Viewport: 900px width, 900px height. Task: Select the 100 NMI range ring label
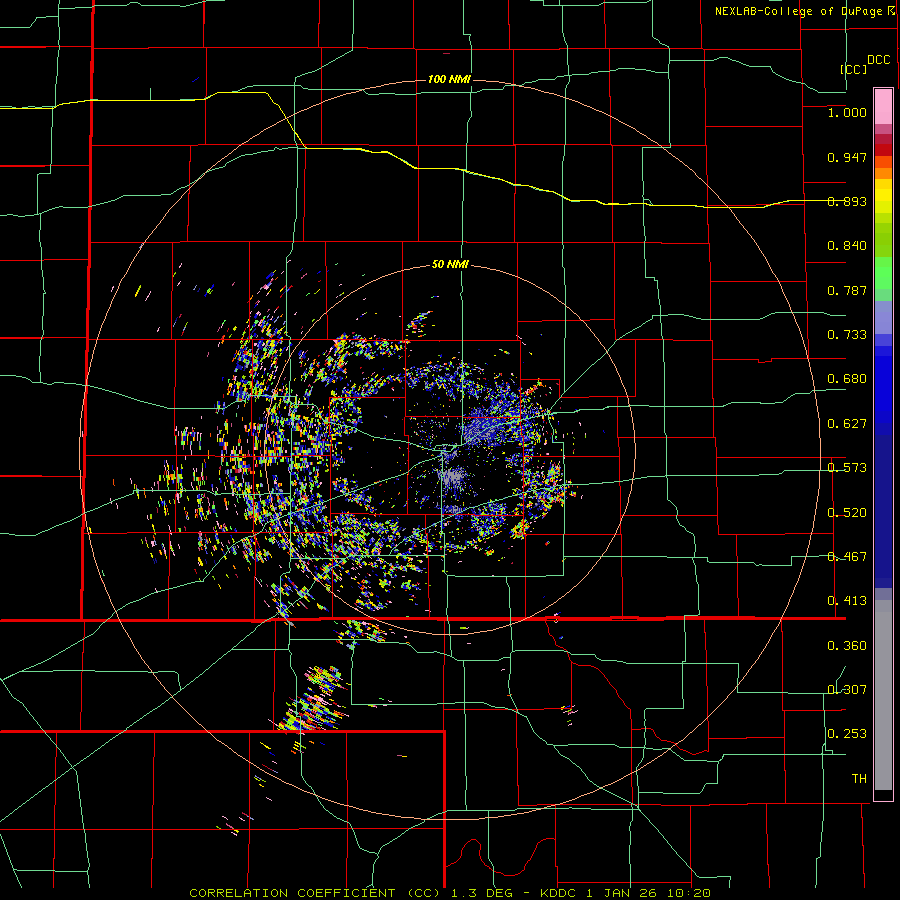point(449,79)
